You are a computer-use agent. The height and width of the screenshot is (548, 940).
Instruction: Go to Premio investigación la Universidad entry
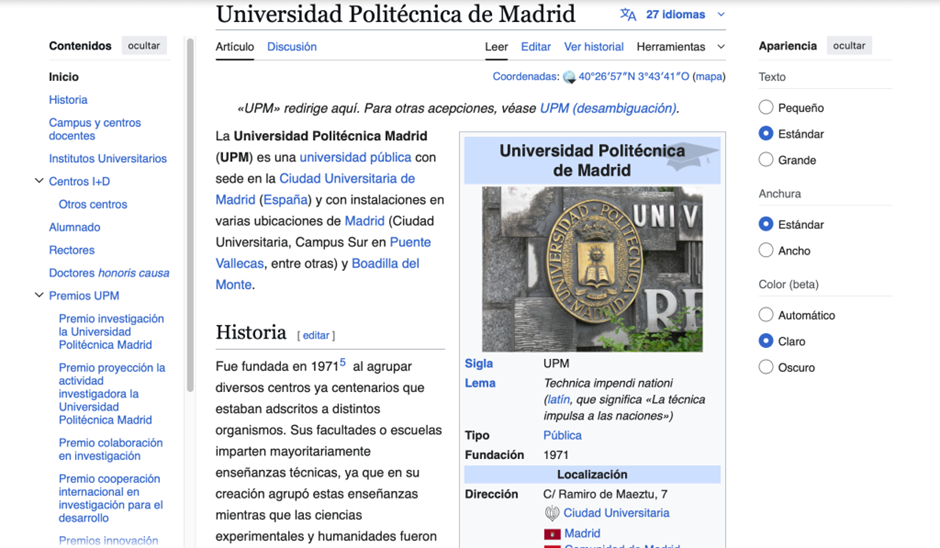[111, 332]
